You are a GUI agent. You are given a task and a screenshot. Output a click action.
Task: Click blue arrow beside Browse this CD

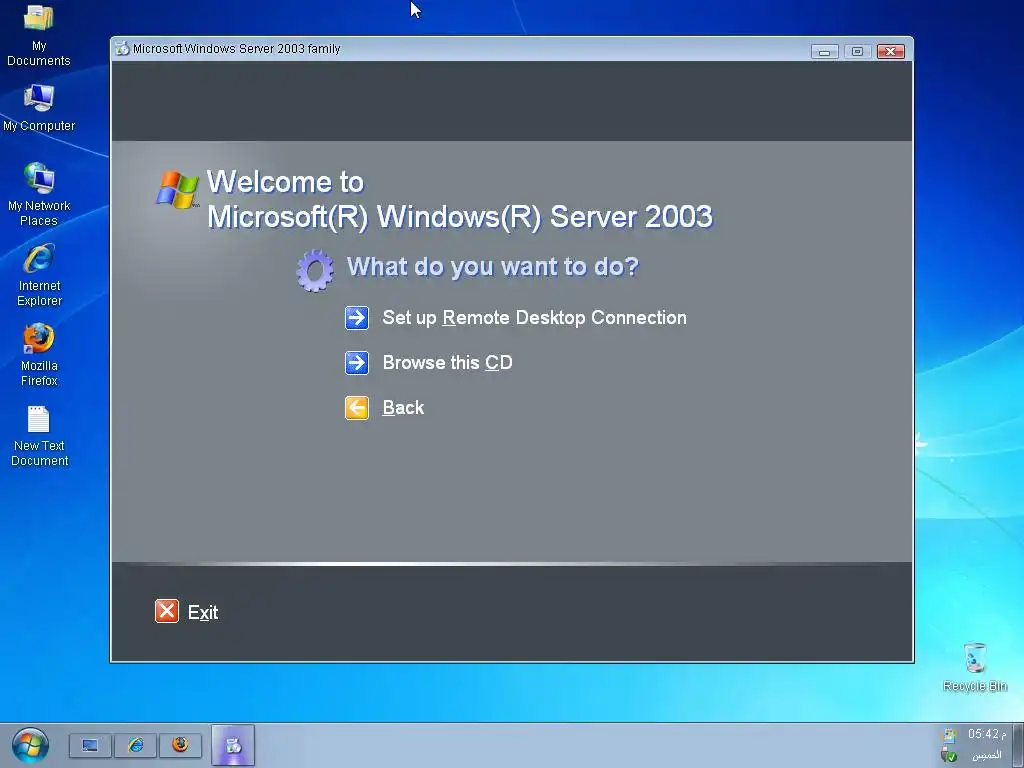(357, 362)
